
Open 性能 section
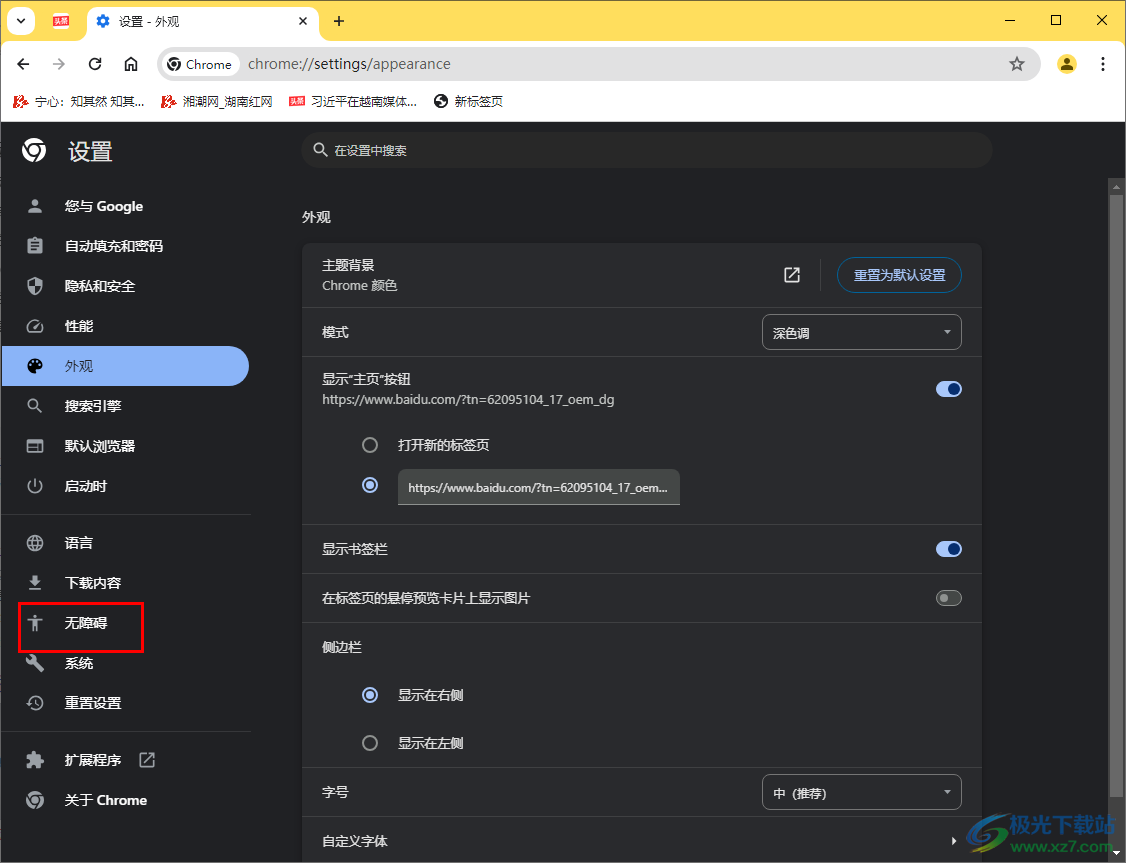[x=126, y=326]
